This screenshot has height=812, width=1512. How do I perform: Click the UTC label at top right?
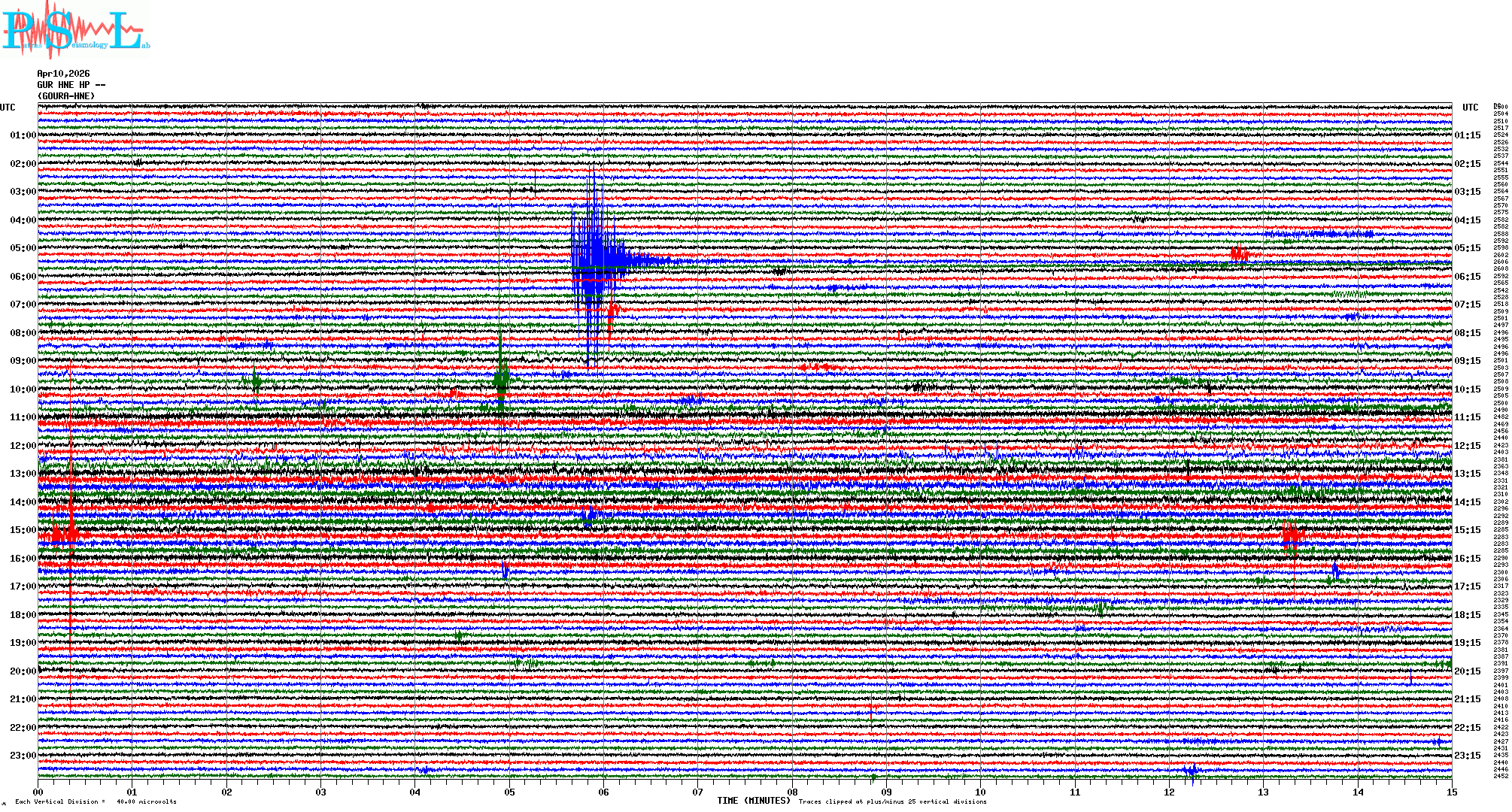pos(1470,108)
